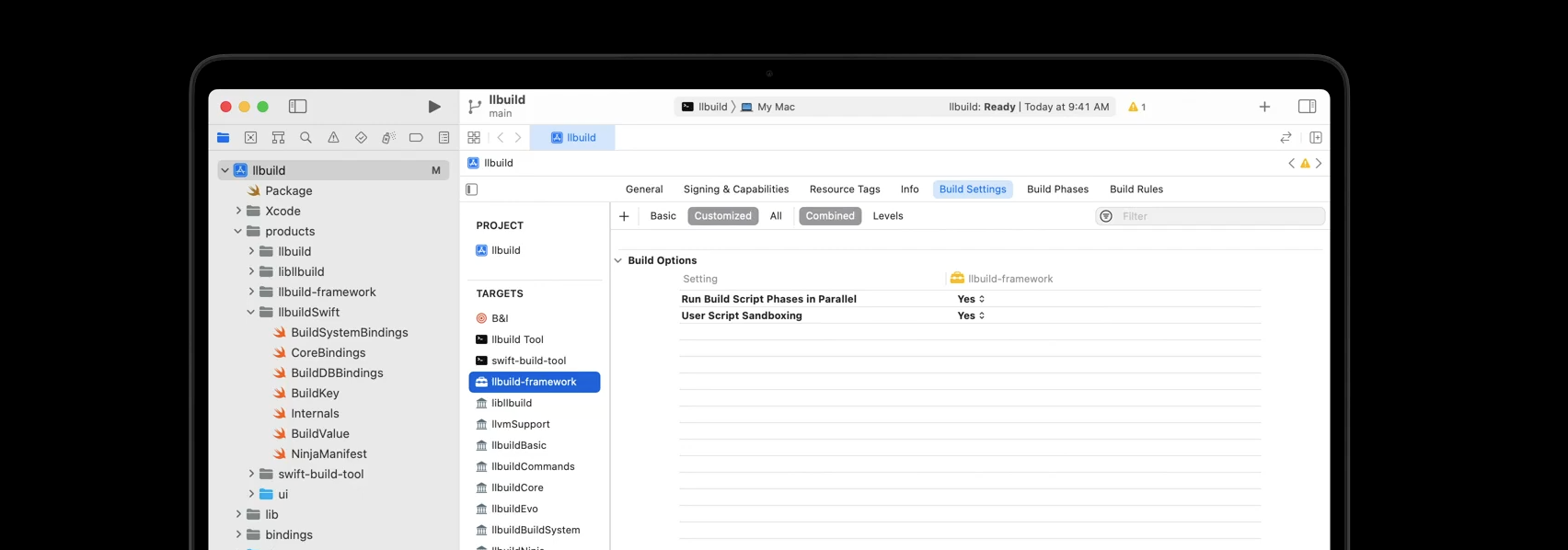Viewport: 1568px width, 550px height.
Task: Open the Info tab
Action: pyautogui.click(x=909, y=189)
